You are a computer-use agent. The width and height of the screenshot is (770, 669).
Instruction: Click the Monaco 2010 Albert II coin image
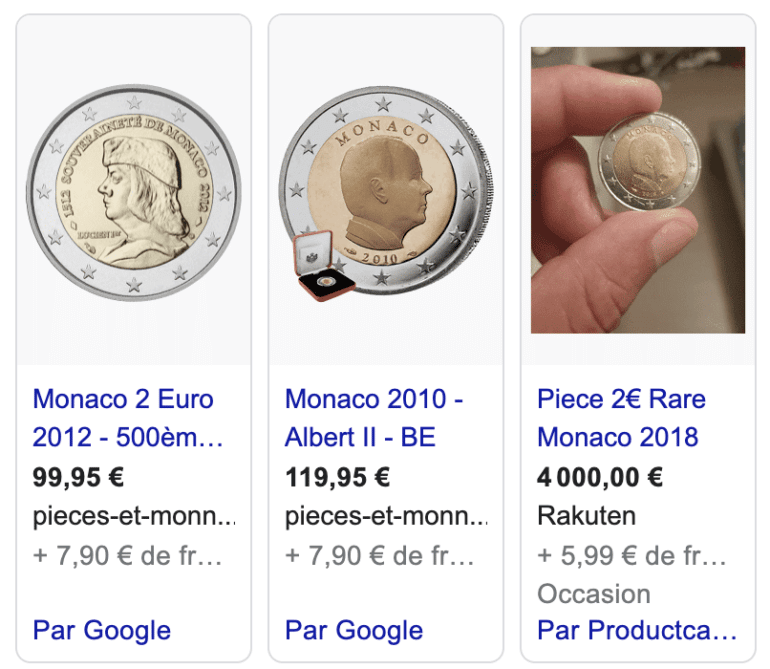point(388,190)
